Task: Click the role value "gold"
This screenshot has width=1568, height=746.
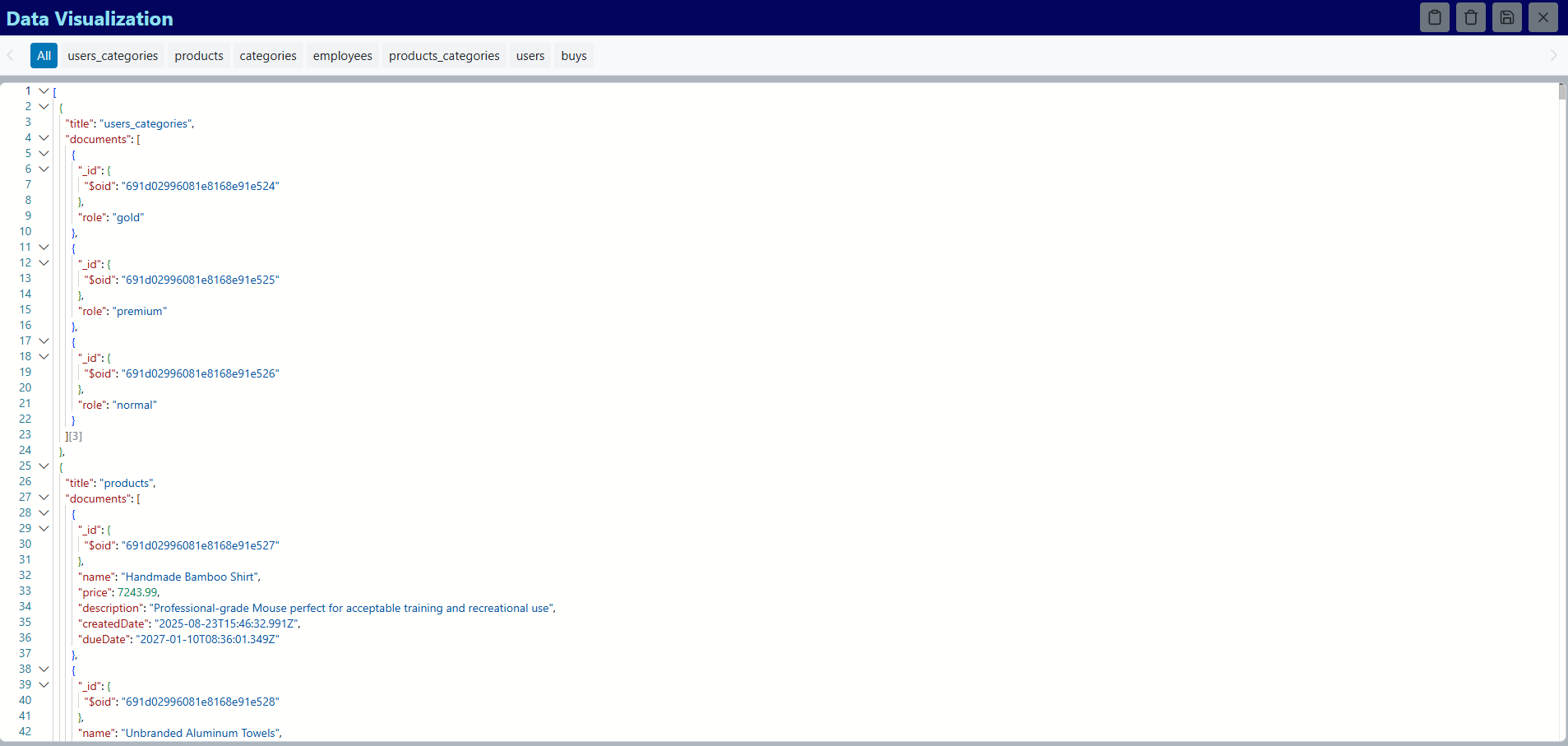Action: tap(128, 217)
